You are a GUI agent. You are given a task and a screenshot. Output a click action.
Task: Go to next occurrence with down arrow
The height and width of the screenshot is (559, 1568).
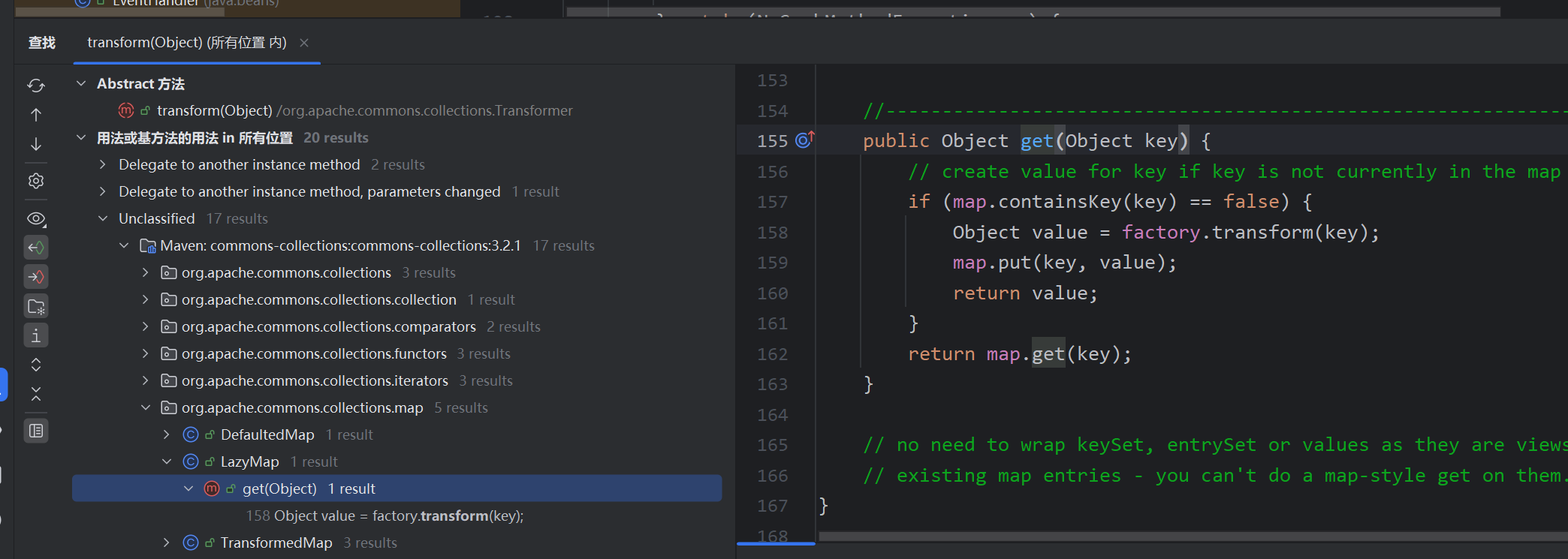coord(36,144)
